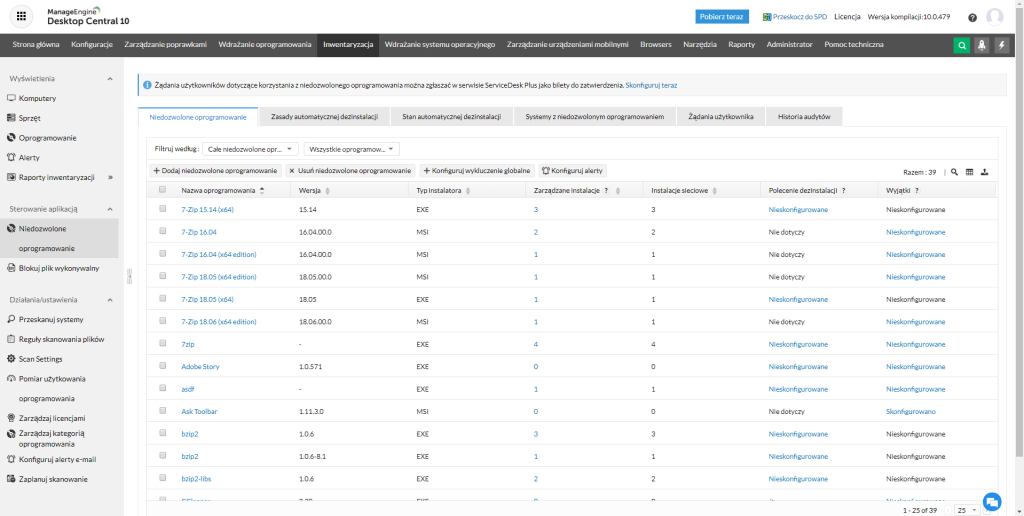1024x516 pixels.
Task: Open the app grid launcher icon
Action: (x=22, y=17)
